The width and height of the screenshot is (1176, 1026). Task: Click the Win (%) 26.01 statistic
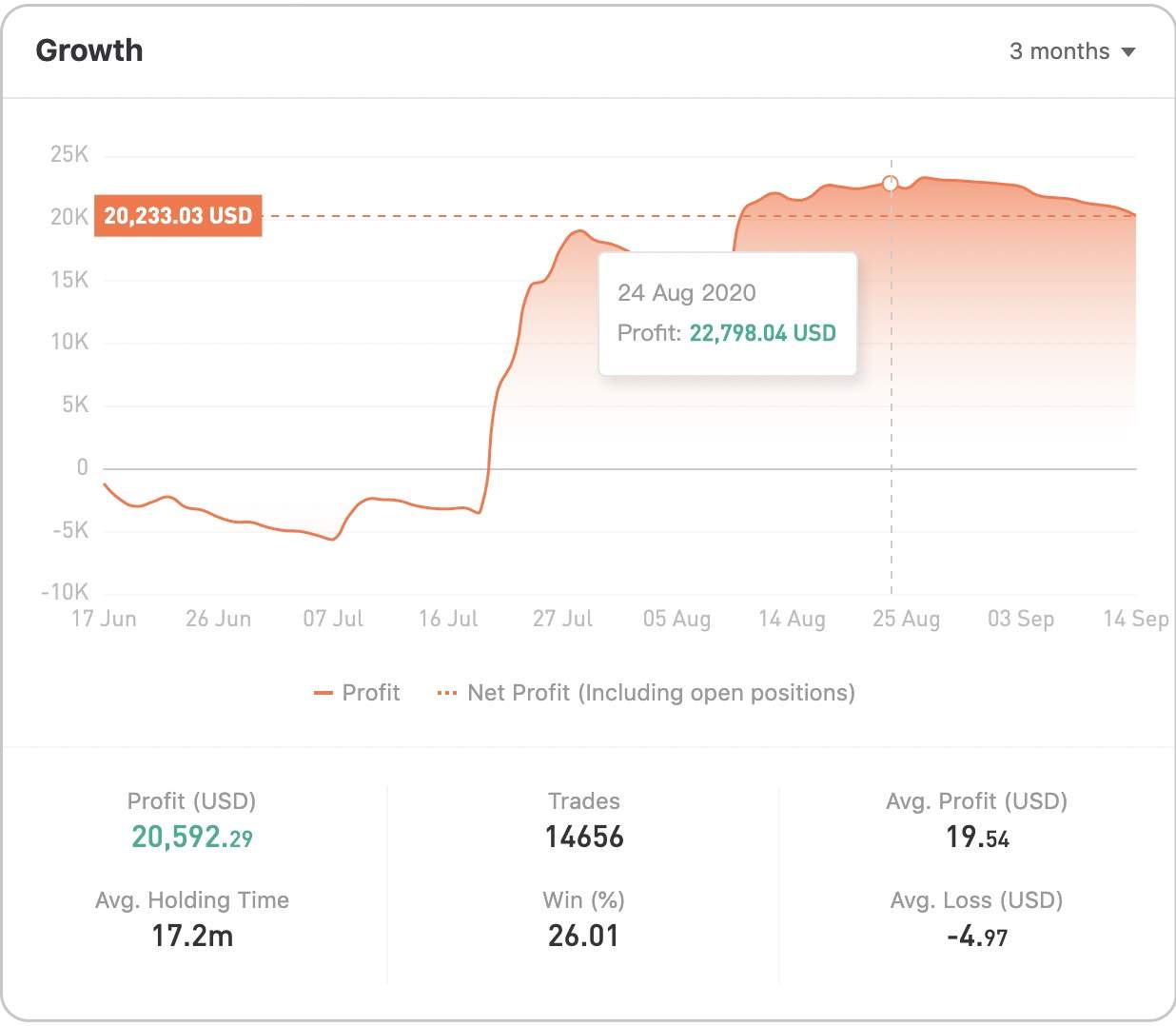point(583,920)
